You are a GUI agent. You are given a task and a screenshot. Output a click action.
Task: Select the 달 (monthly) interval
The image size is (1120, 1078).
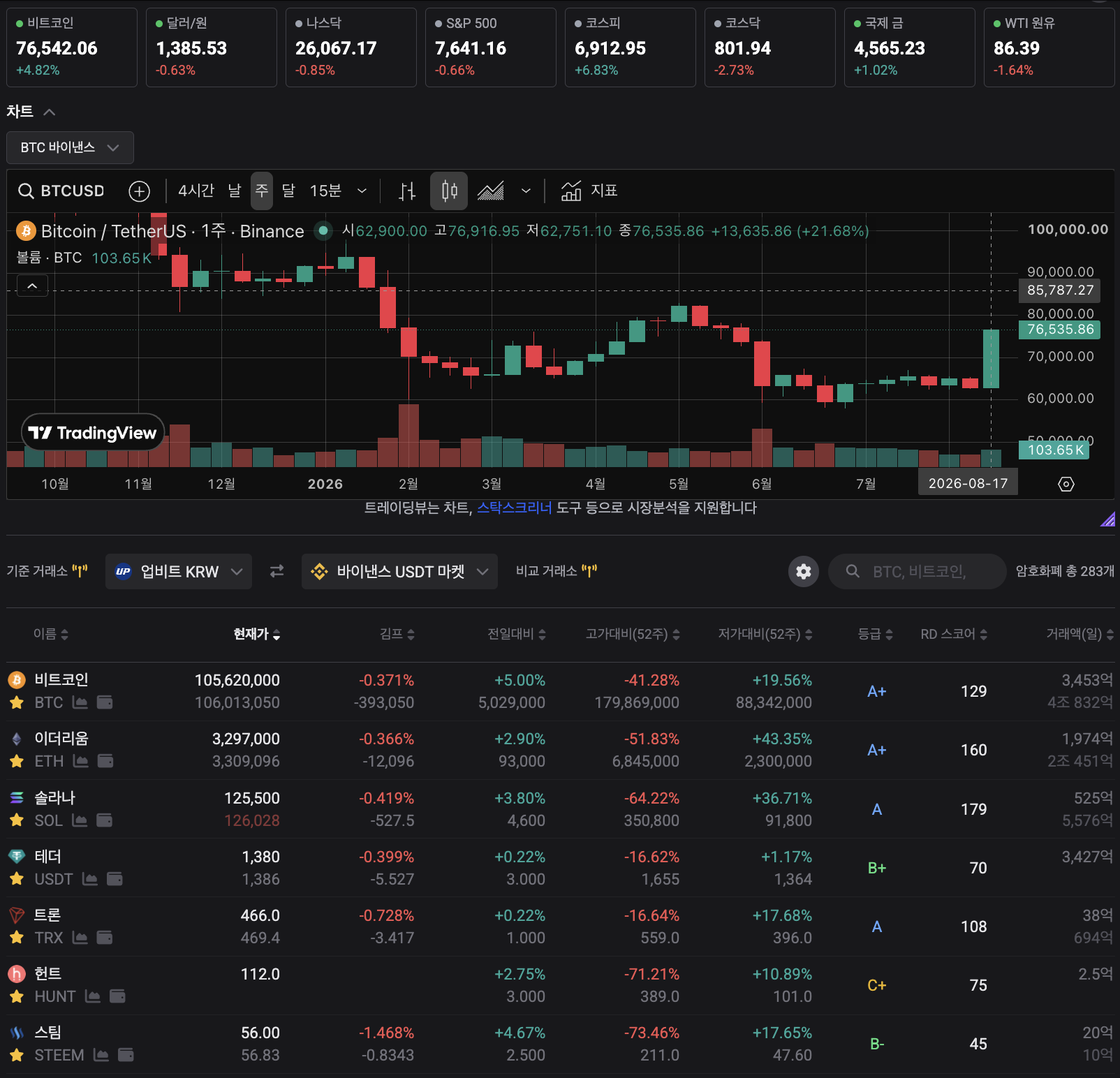288,191
